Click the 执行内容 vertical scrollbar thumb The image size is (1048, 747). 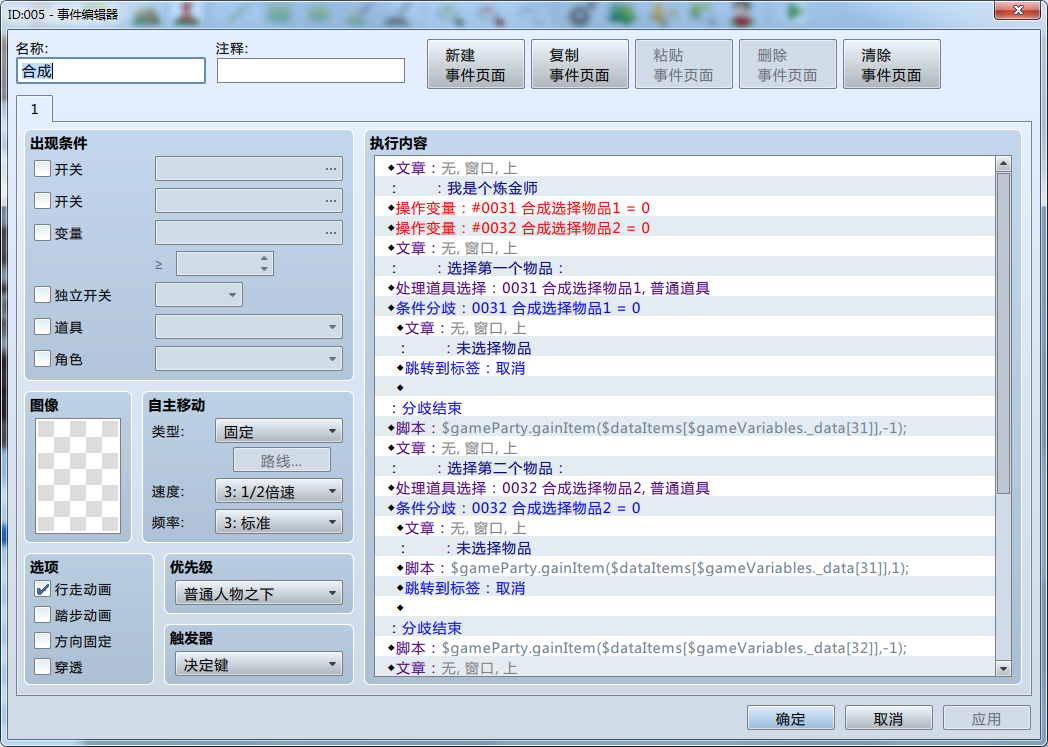click(1003, 333)
